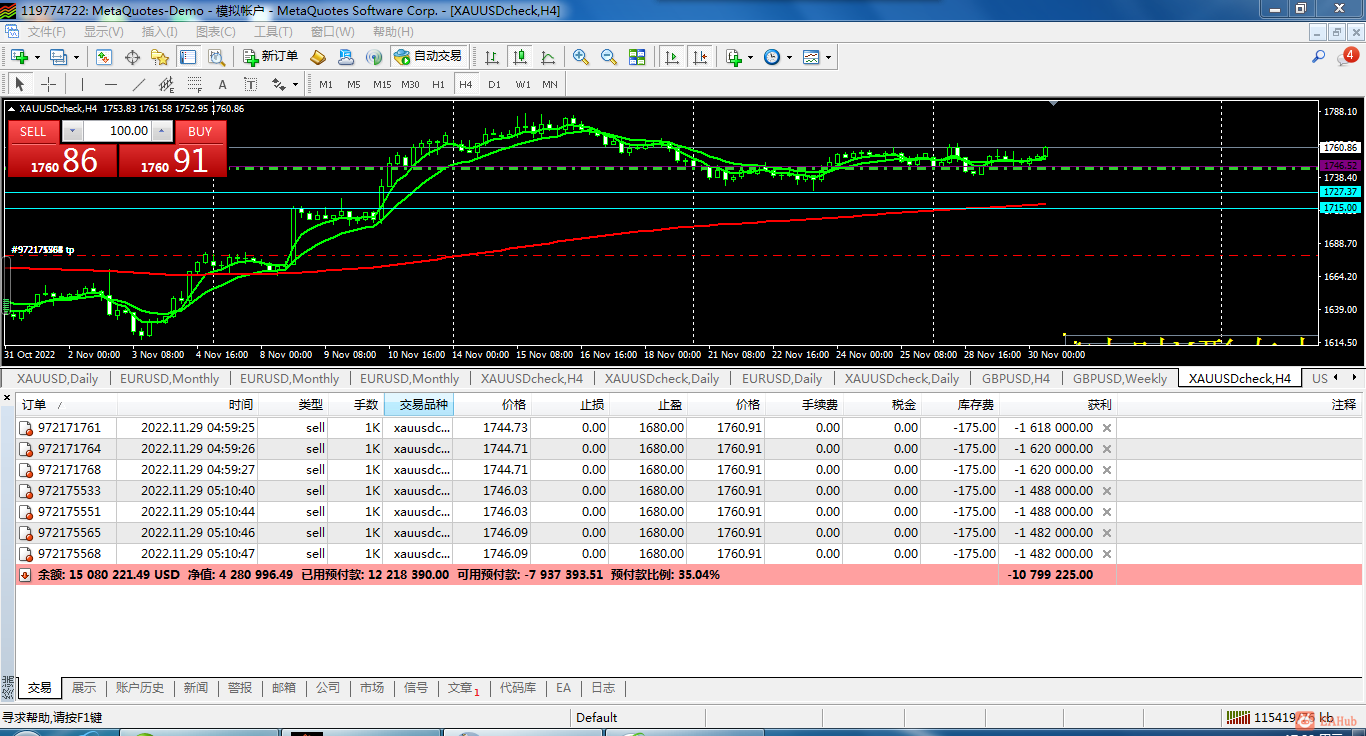The width and height of the screenshot is (1366, 736).
Task: Click the New Order (新订单) button
Action: click(270, 57)
